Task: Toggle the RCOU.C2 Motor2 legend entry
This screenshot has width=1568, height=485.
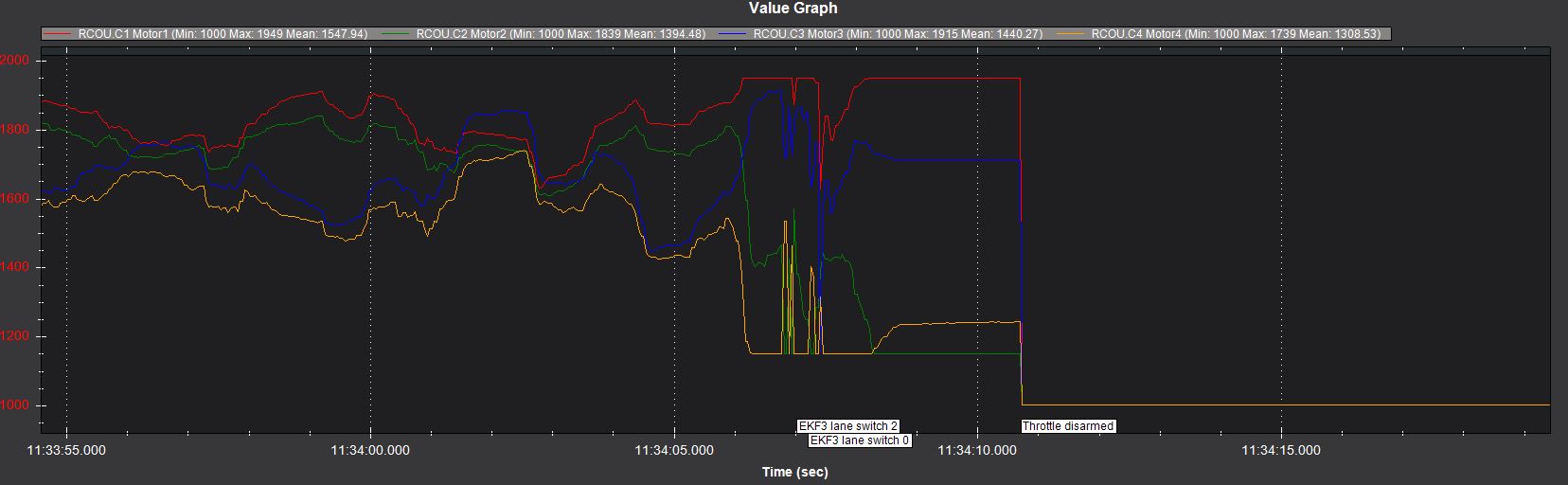Action: pyautogui.click(x=561, y=34)
